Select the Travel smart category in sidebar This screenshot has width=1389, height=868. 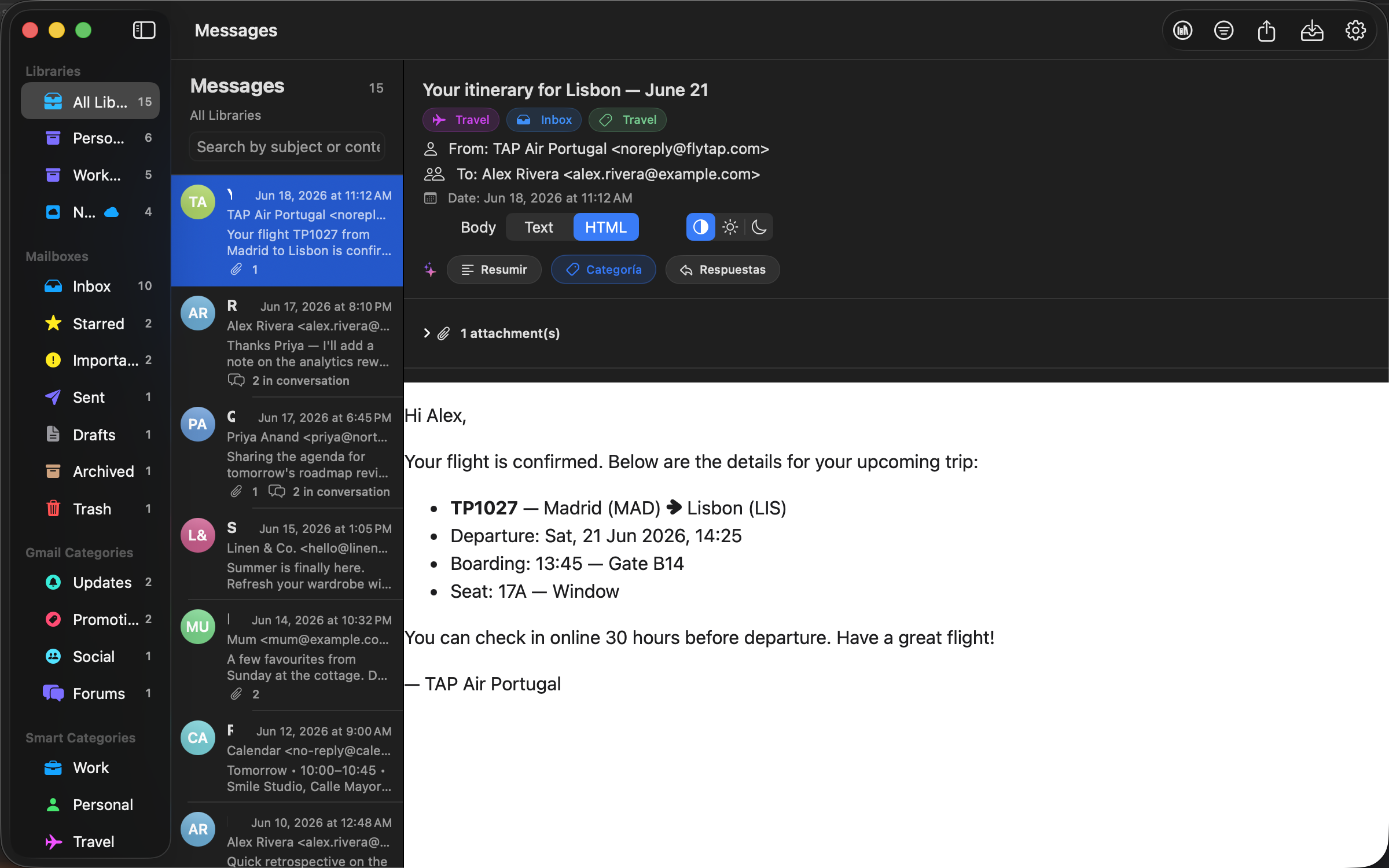pos(90,841)
